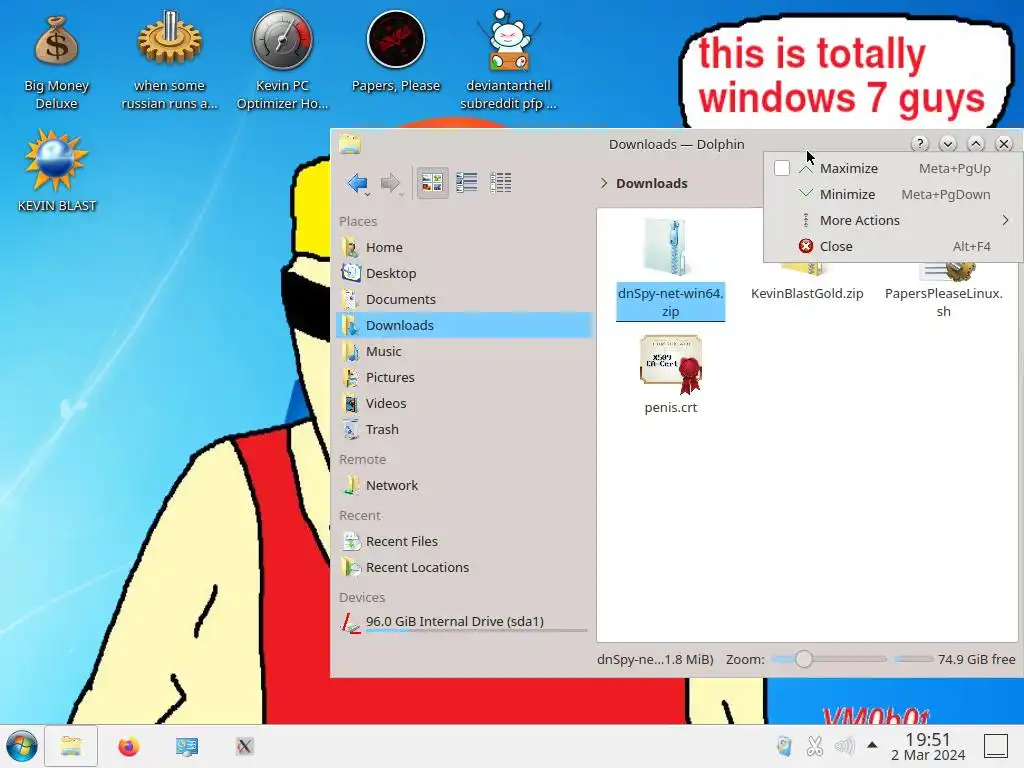Screen dimensions: 1024x768
Task: Open the system settings taskbar icon
Action: tap(187, 746)
